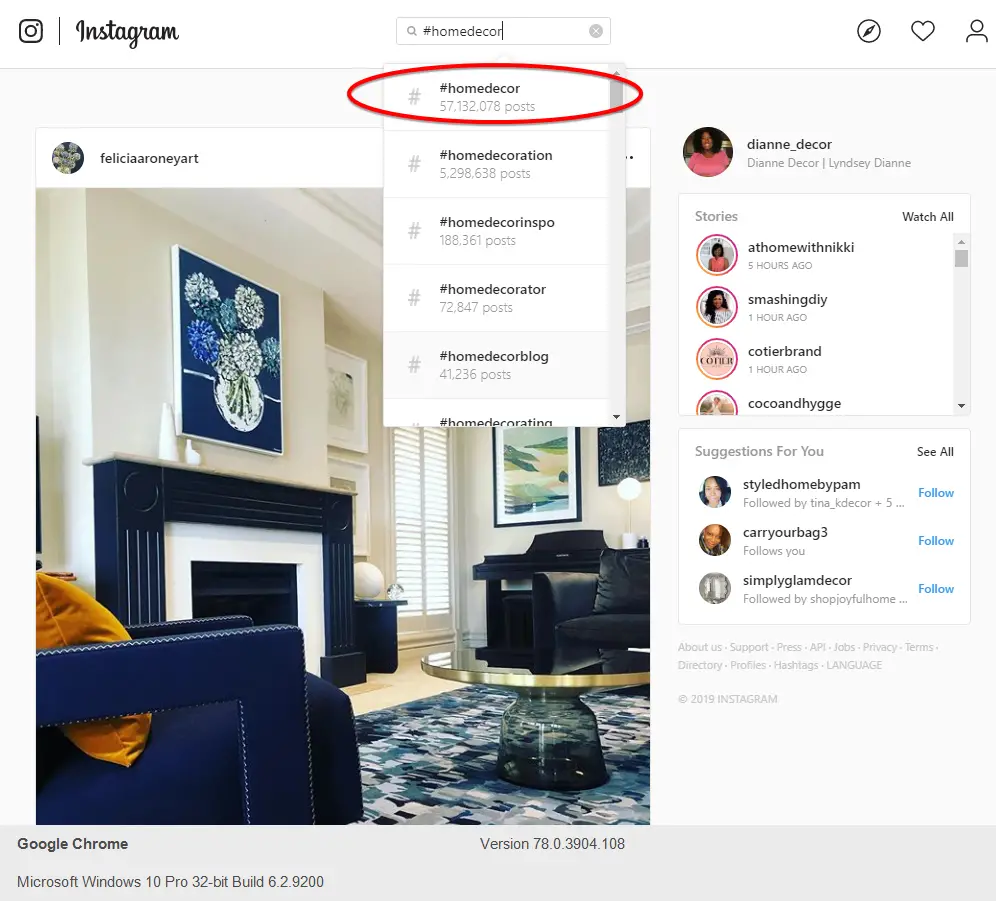
Task: Click the Stories list scrollbar thumb
Action: pos(961,258)
